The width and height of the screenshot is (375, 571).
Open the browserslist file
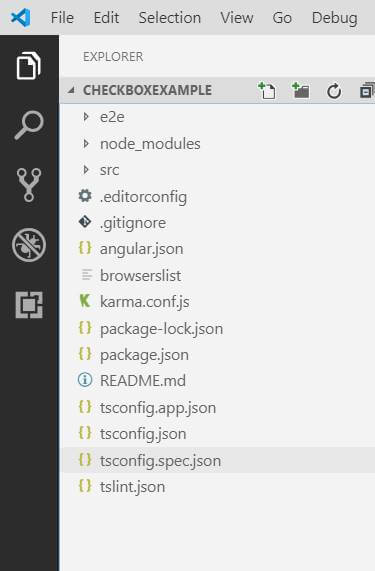pyautogui.click(x=141, y=275)
